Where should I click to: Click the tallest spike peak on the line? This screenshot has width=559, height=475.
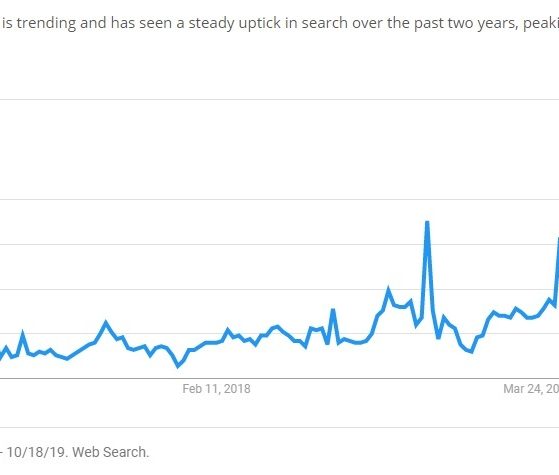[x=427, y=223]
